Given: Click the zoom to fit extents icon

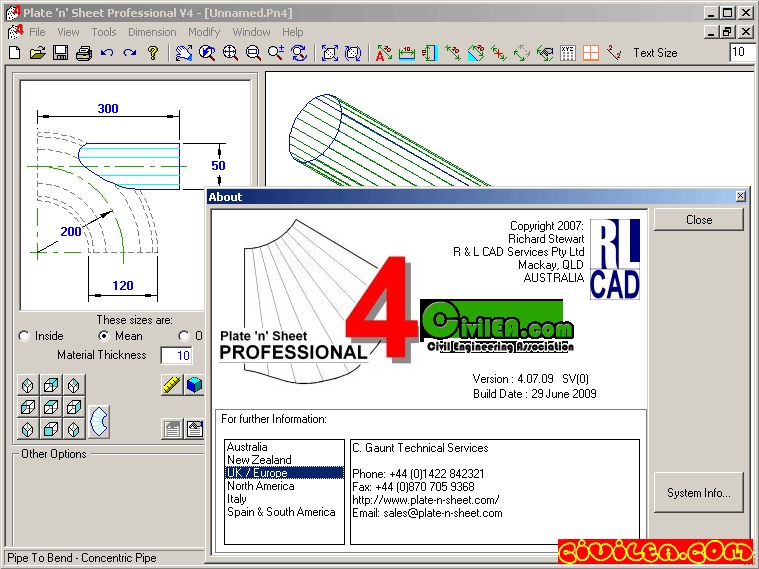Looking at the screenshot, I should tap(330, 52).
